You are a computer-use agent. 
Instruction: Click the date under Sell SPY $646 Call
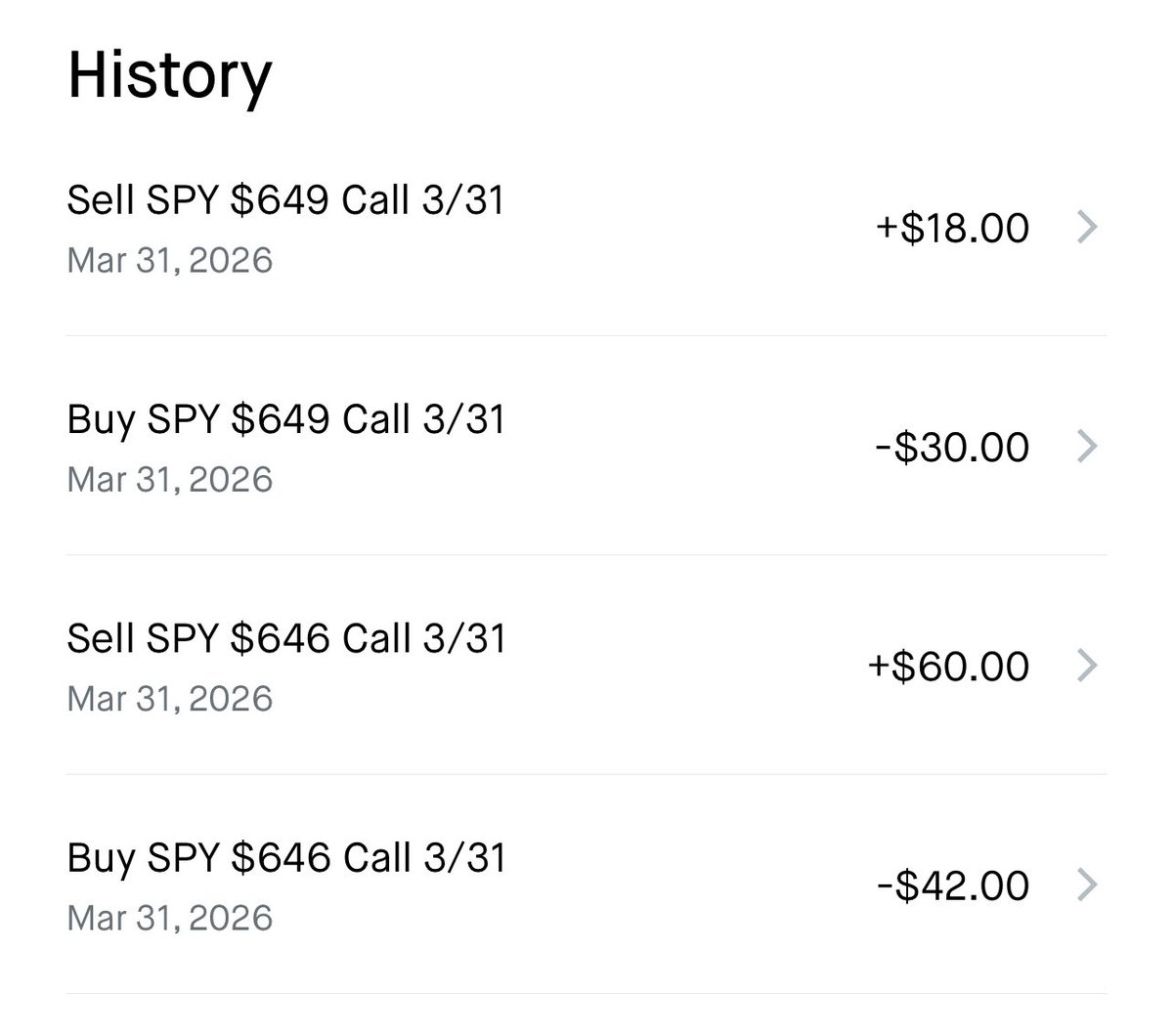tap(169, 699)
